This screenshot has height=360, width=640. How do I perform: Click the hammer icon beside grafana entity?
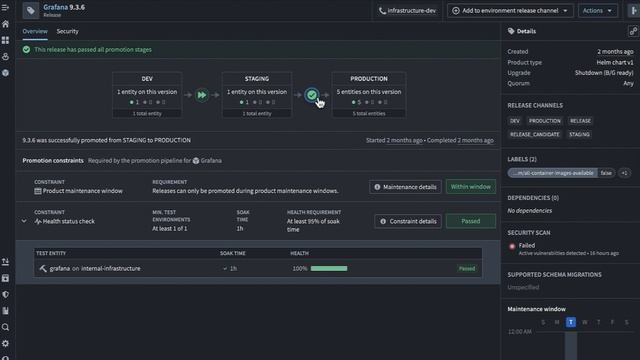[x=43, y=269]
